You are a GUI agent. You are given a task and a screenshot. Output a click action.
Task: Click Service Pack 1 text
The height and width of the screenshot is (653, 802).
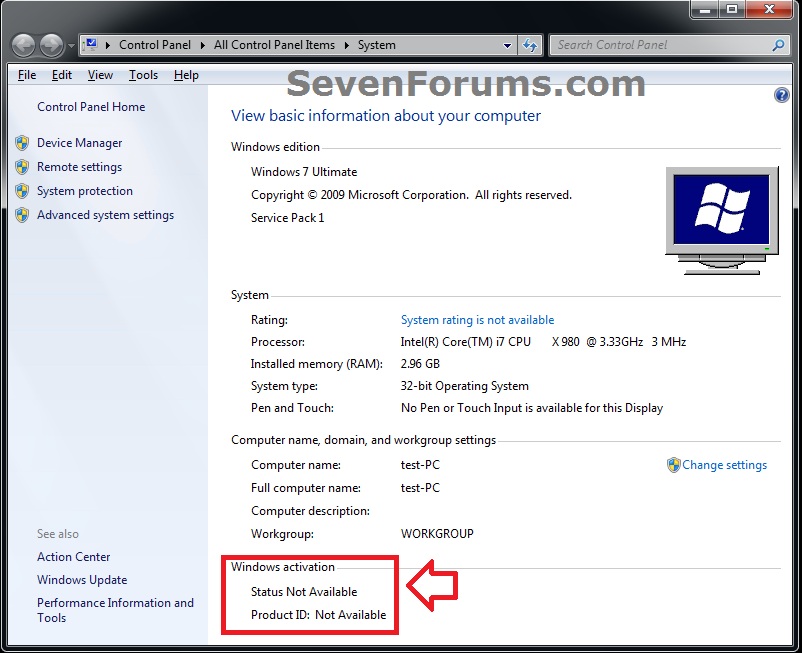tap(287, 218)
